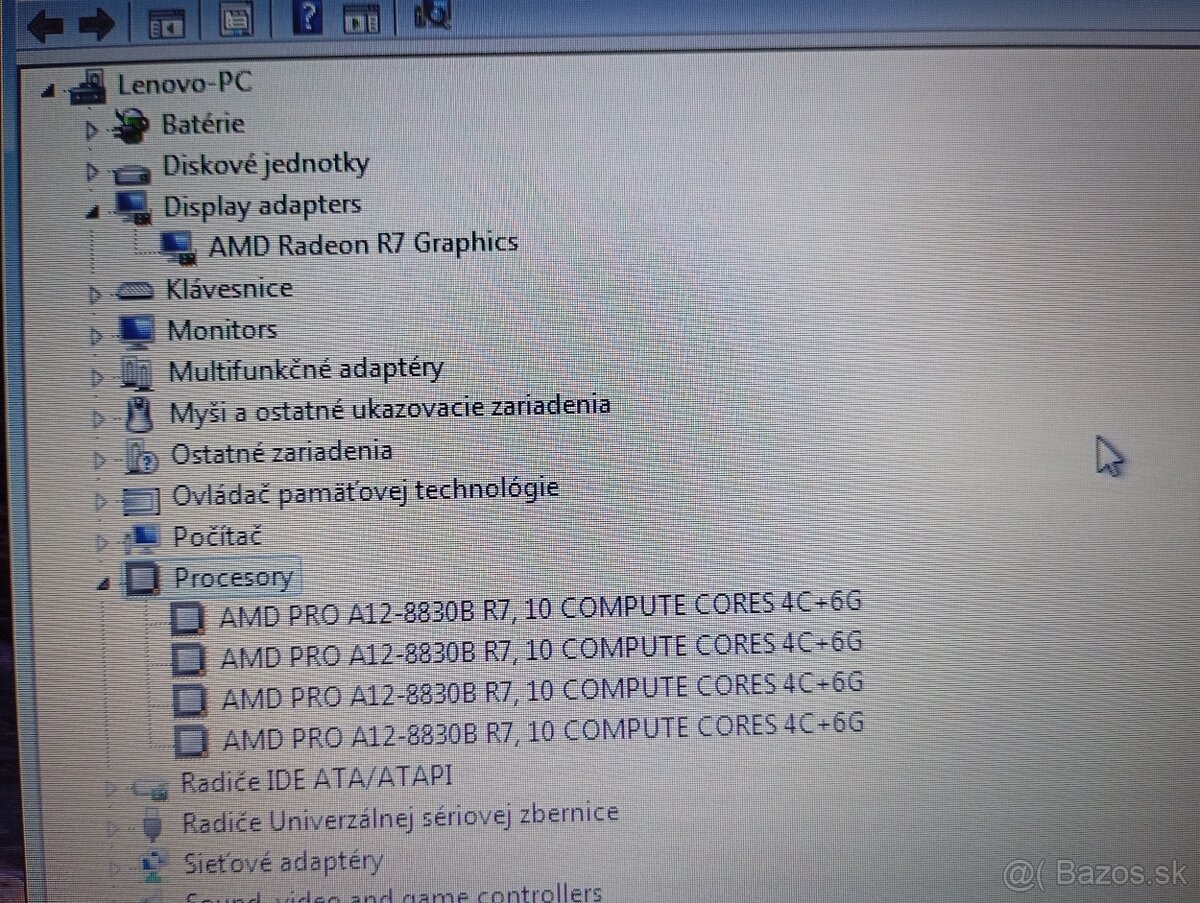
Task: Select the Diskové jednotky label
Action: 266,164
